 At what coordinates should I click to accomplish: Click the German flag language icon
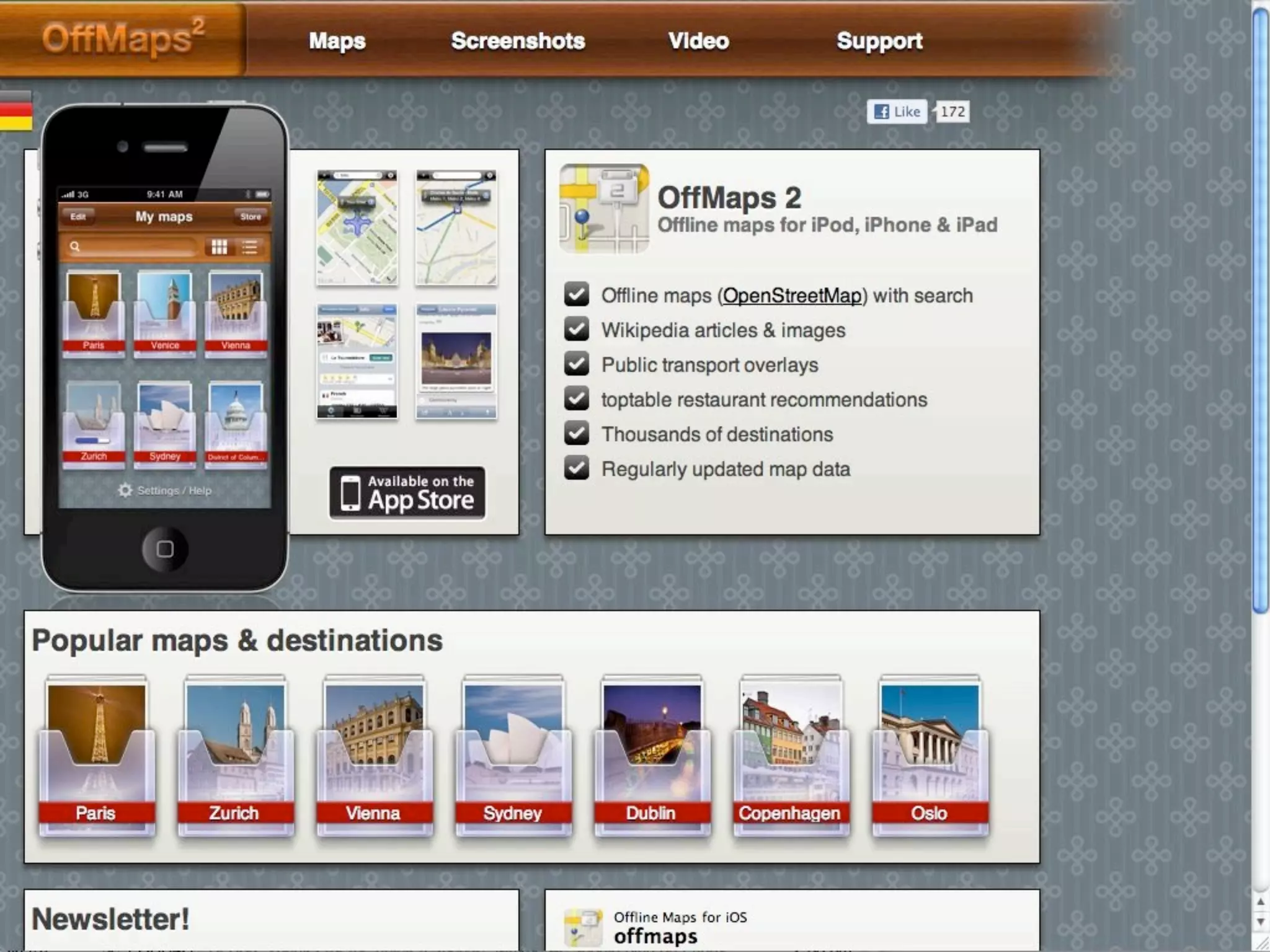16,112
